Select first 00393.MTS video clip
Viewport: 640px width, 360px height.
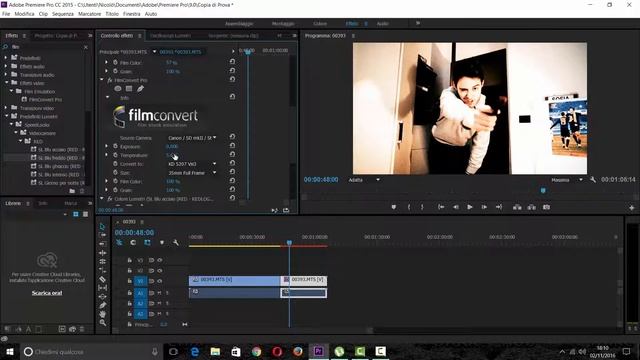[x=234, y=280]
